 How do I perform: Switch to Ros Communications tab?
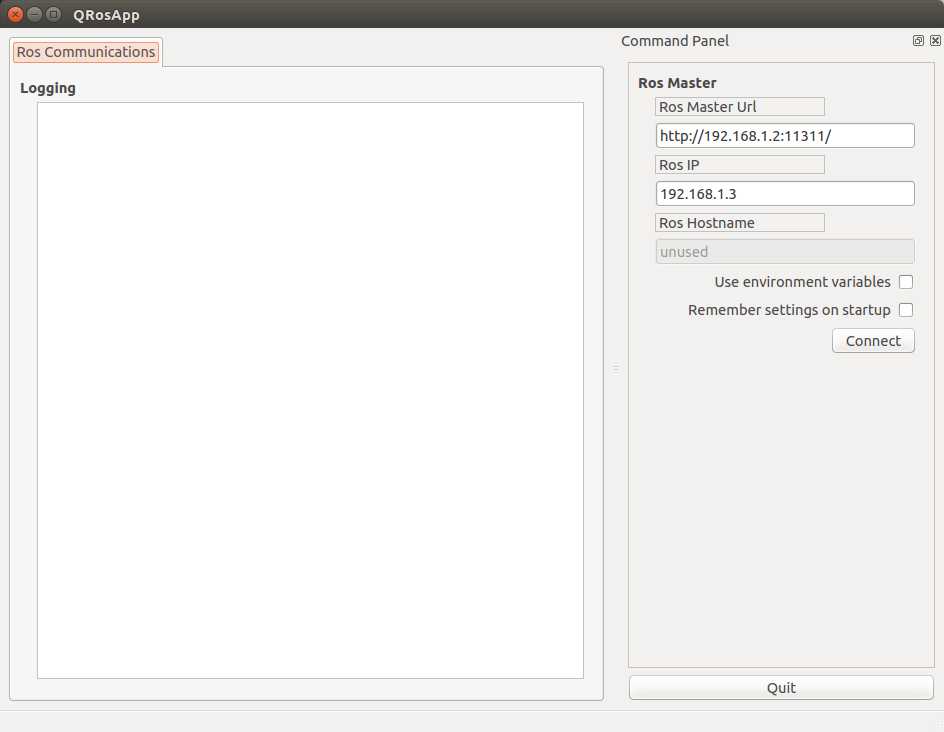(86, 52)
